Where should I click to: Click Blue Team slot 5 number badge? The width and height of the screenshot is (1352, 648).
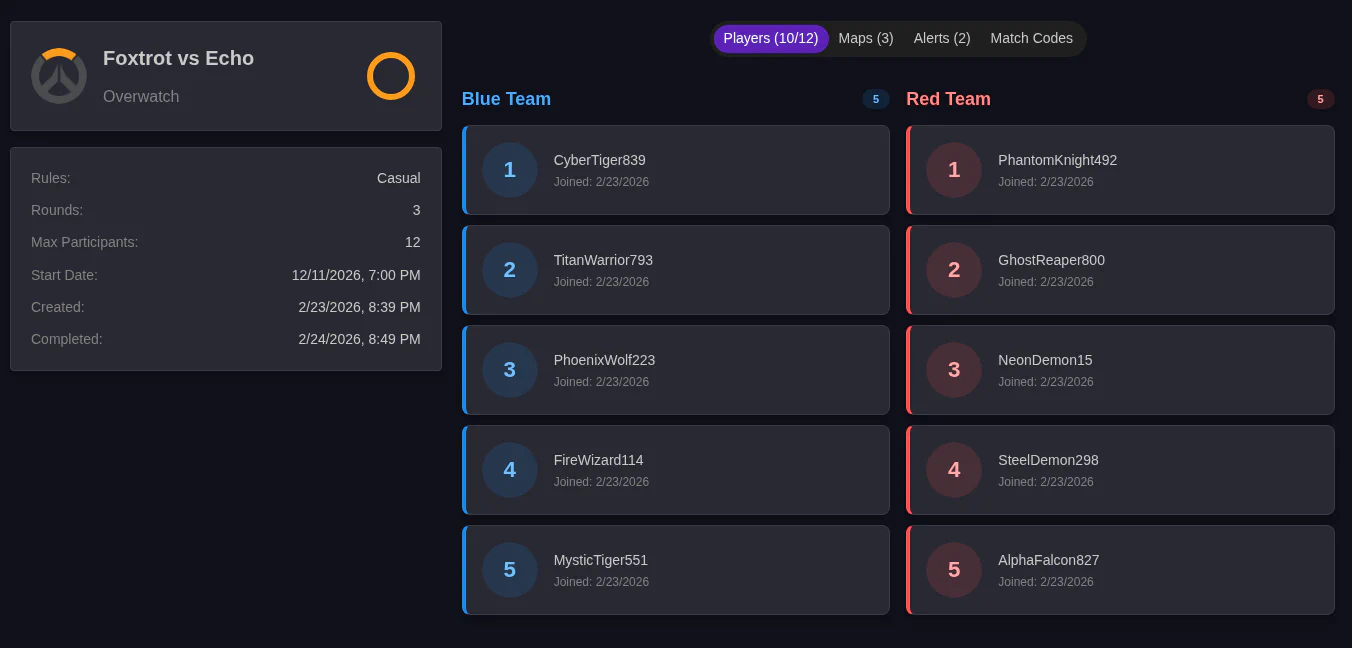tap(510, 570)
